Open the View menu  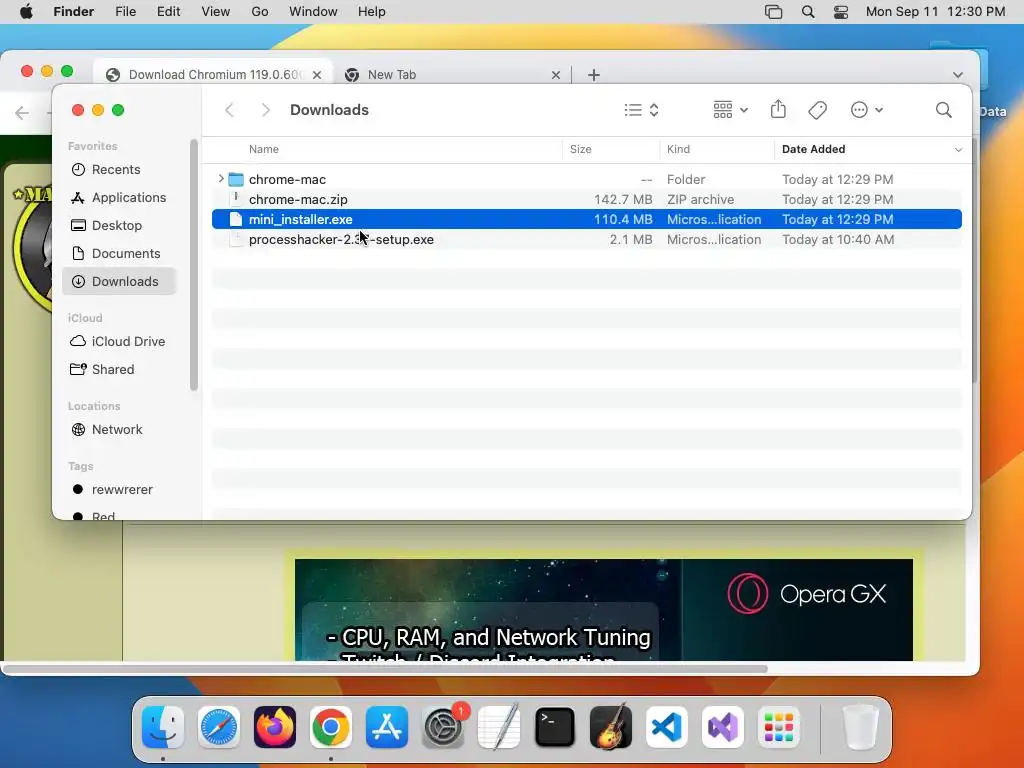point(216,12)
